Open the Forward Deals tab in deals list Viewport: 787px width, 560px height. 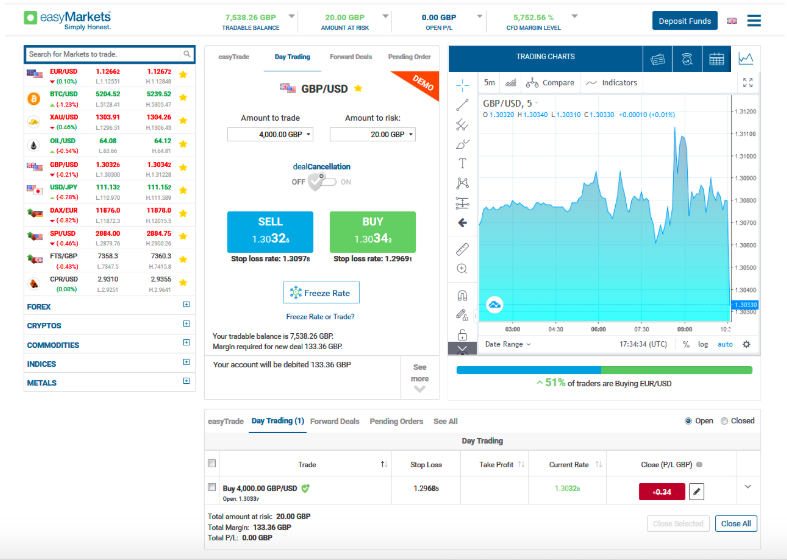335,422
